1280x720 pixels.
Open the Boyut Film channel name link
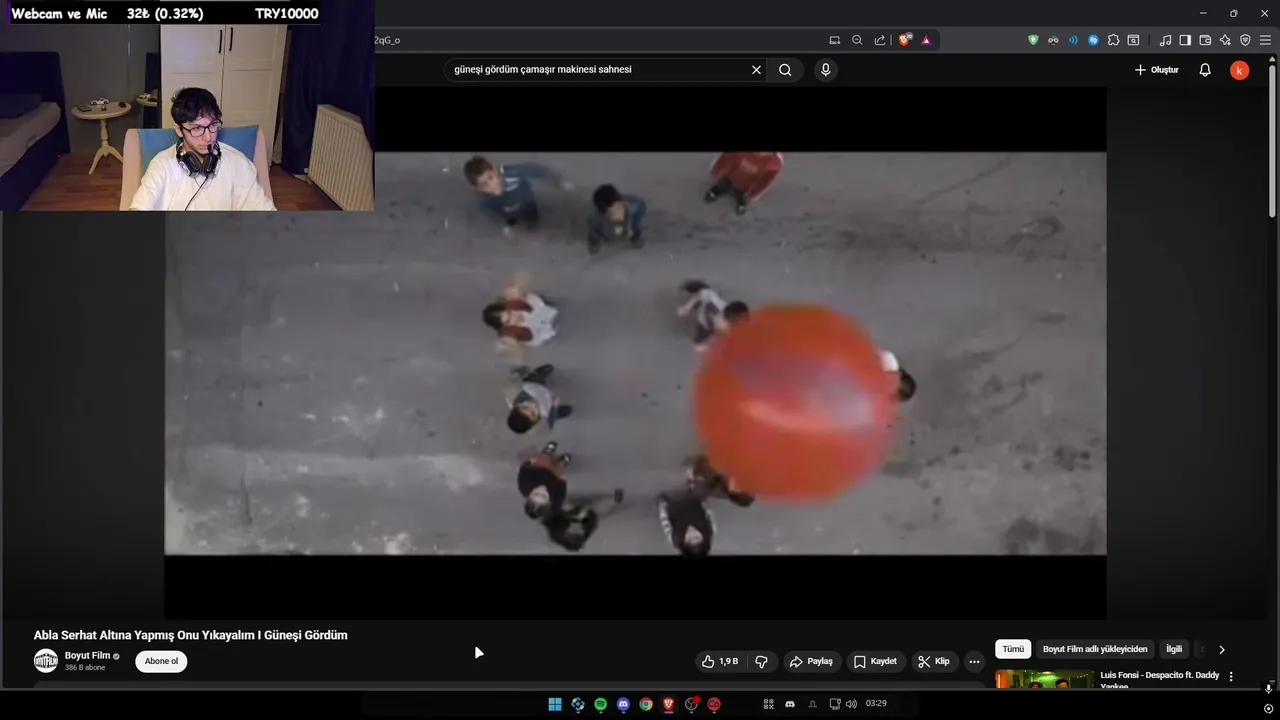point(87,656)
